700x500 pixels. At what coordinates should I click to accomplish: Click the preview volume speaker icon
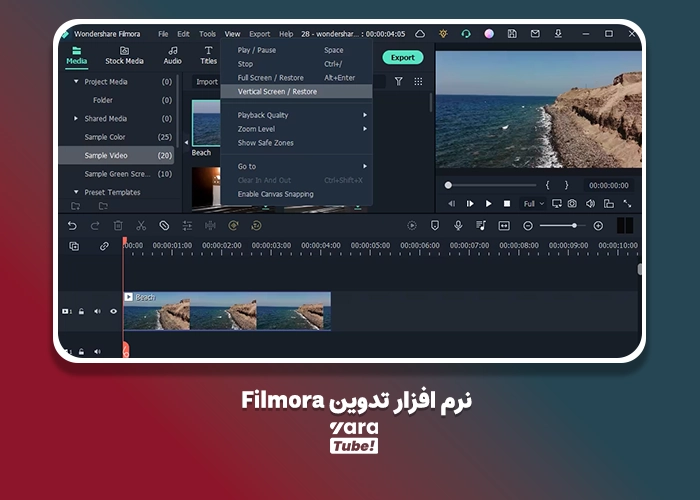click(590, 204)
